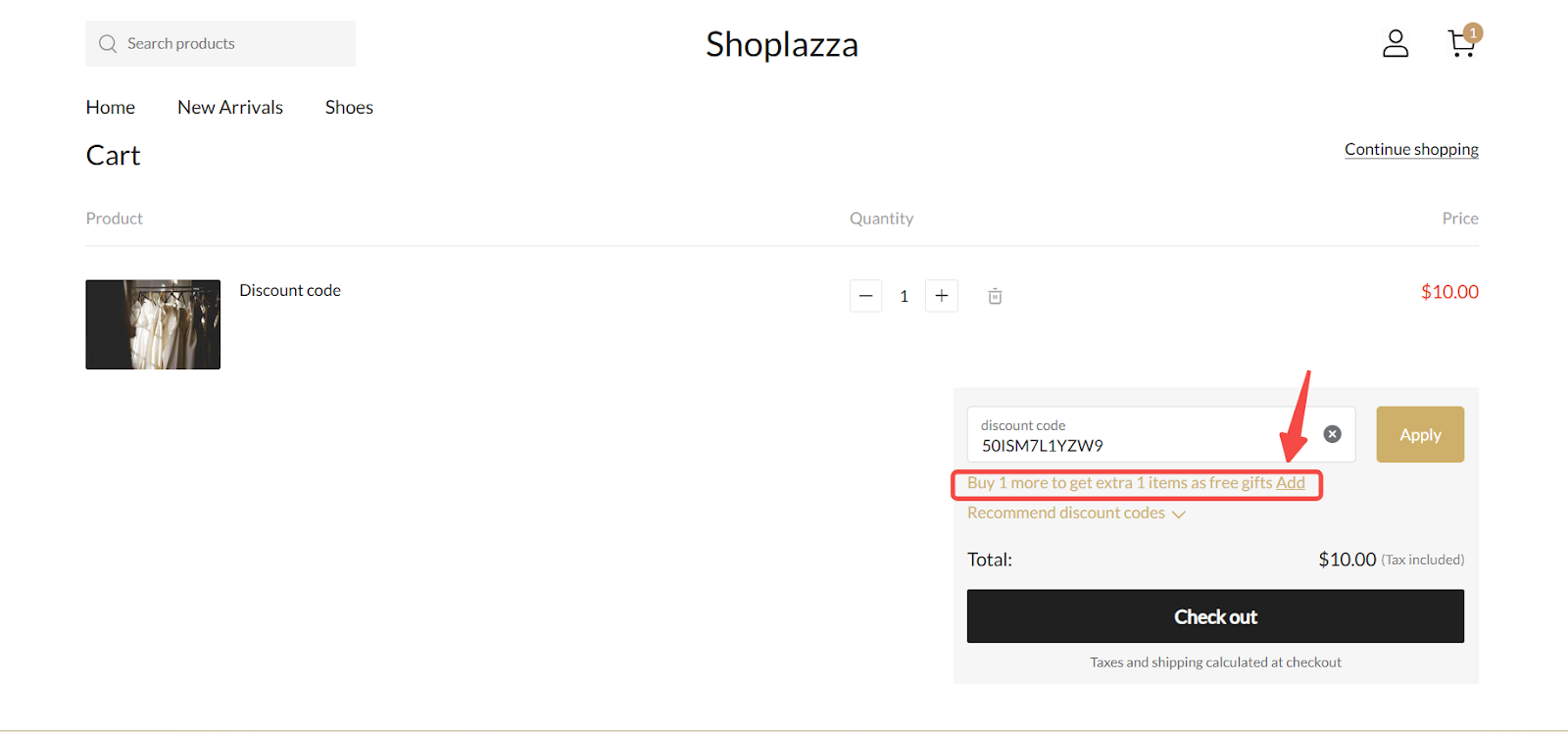The image size is (1568, 732).
Task: Open New Arrivals menu item
Action: pyautogui.click(x=230, y=108)
